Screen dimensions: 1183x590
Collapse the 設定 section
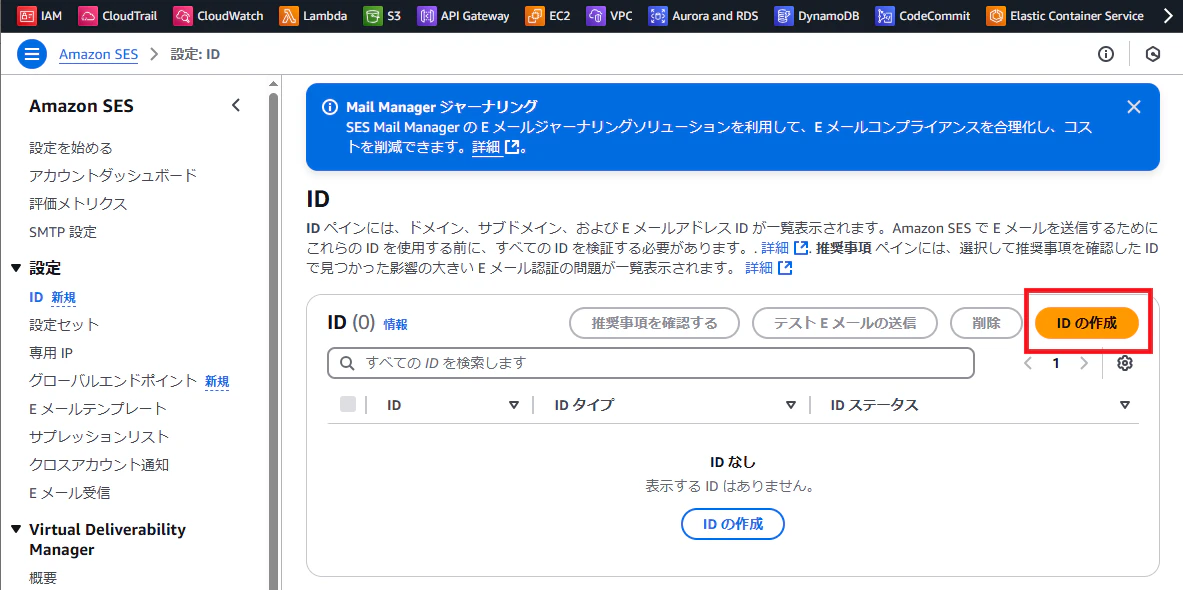coord(16,268)
